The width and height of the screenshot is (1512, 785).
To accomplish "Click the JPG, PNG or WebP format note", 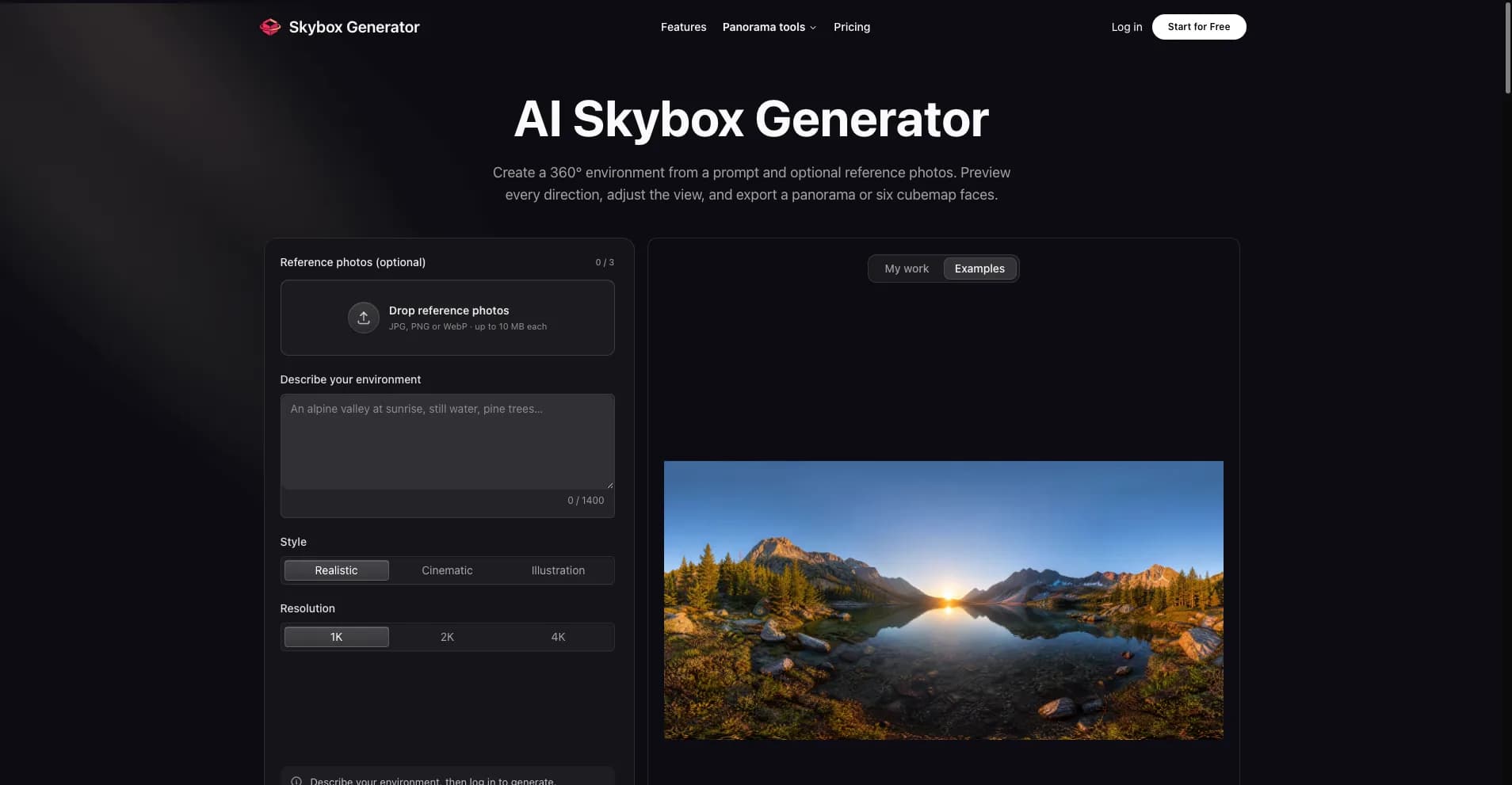I will click(x=468, y=326).
